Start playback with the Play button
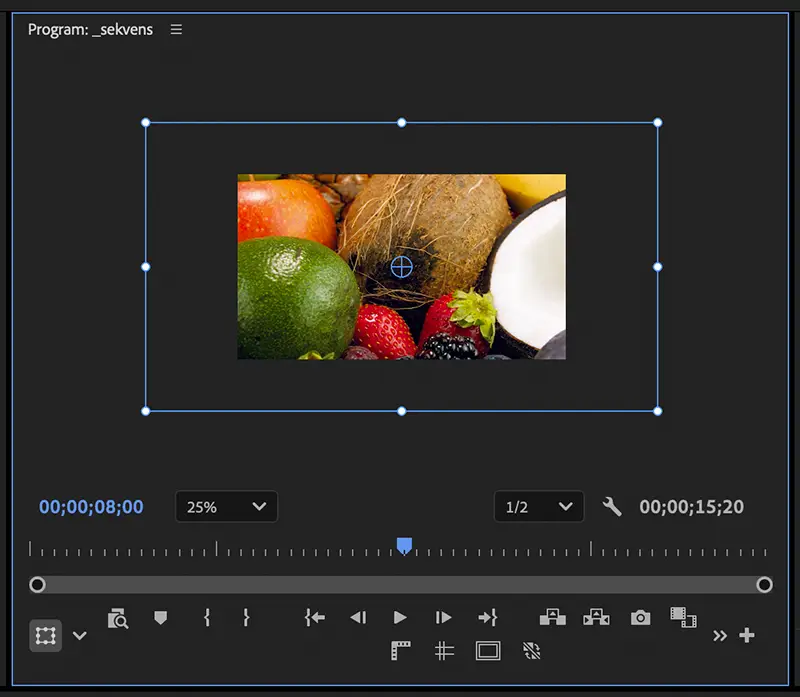800x697 pixels. click(401, 618)
